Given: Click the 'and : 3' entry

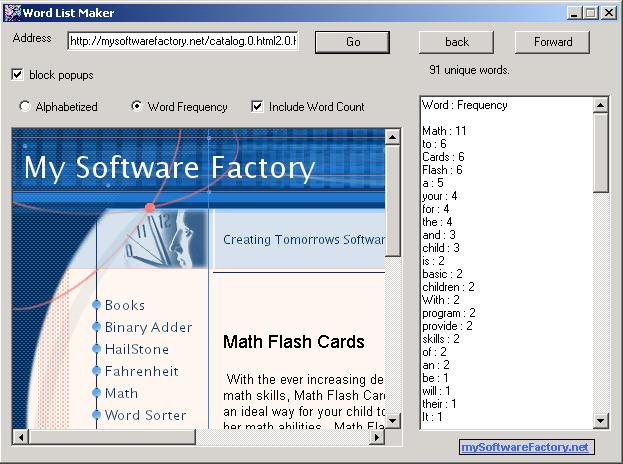Looking at the screenshot, I should pyautogui.click(x=439, y=235).
